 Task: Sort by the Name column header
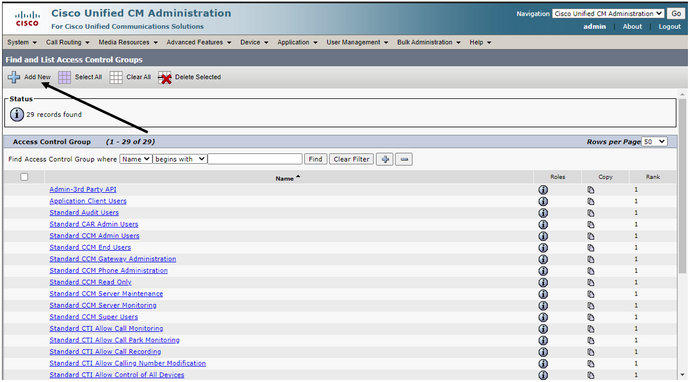(x=287, y=178)
